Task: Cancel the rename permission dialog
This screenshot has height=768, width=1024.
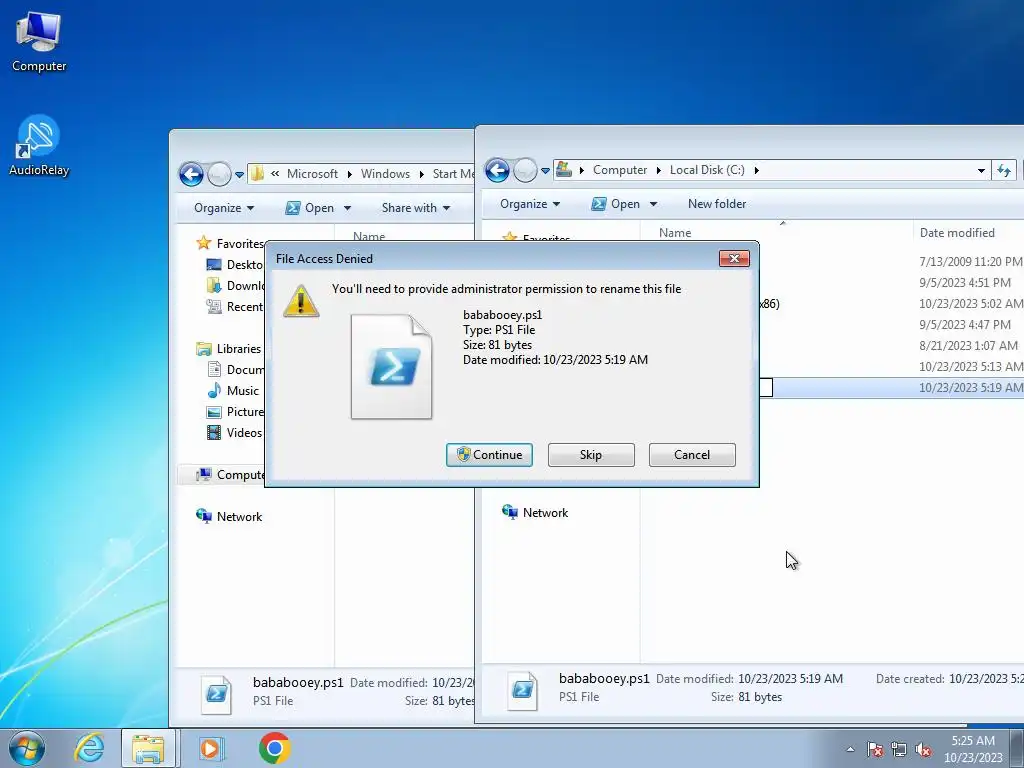Action: tap(692, 455)
